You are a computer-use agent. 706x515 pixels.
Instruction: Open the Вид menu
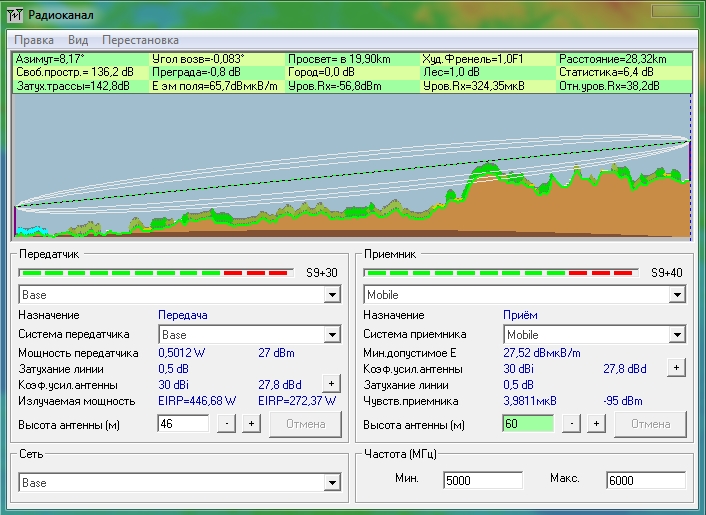coord(78,40)
